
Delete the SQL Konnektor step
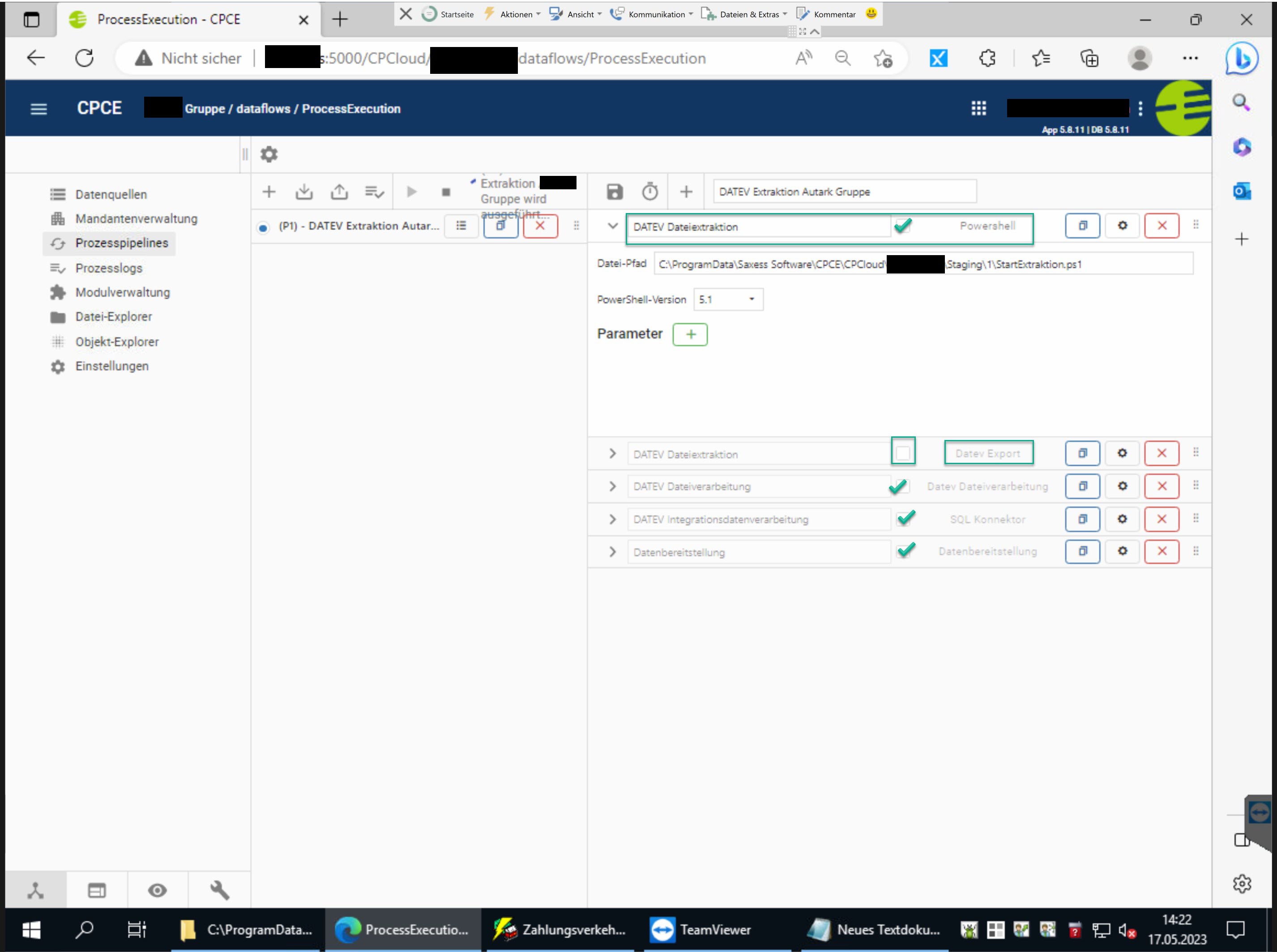(x=1161, y=519)
